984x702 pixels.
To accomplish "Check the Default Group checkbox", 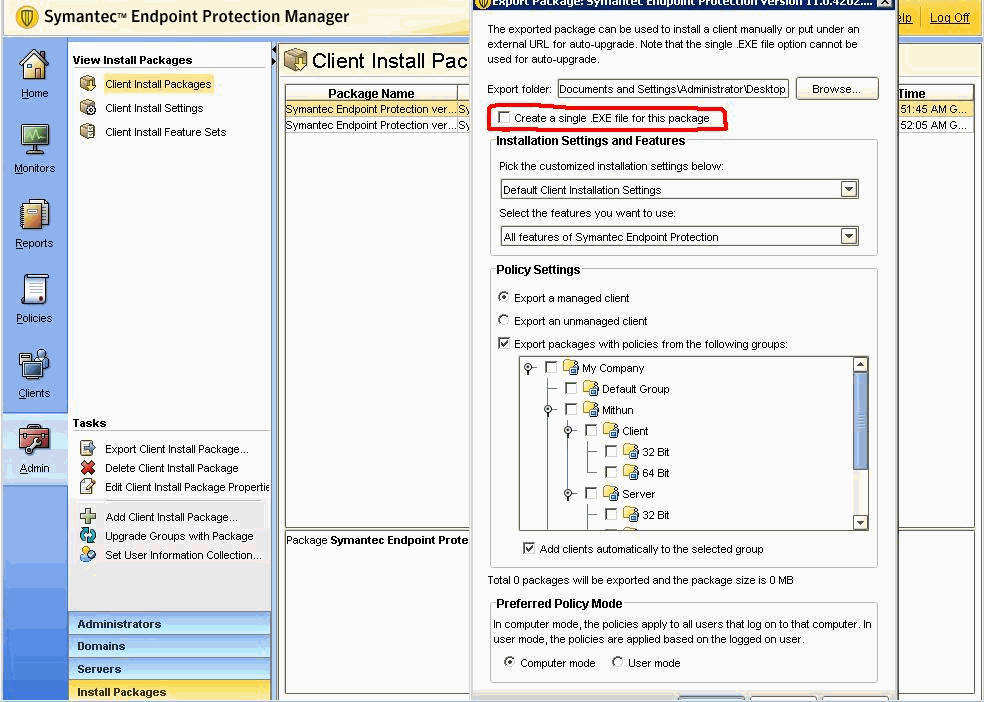I will (571, 388).
